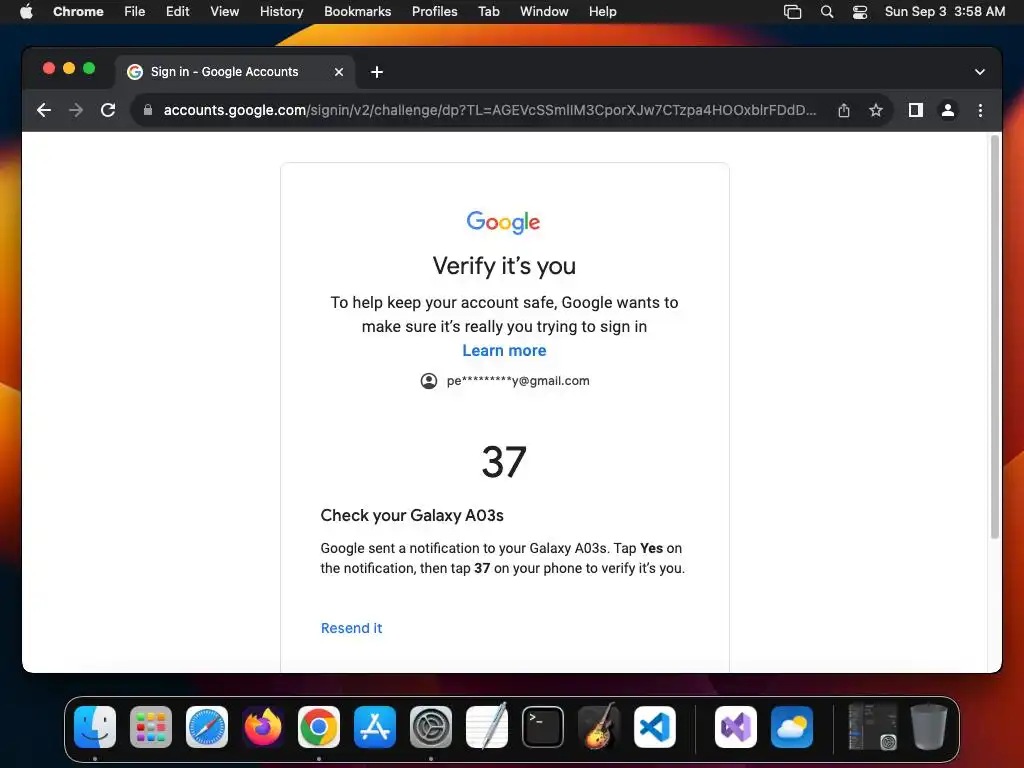Open Control Center in menu bar
Image resolution: width=1024 pixels, height=768 pixels.
pos(860,12)
